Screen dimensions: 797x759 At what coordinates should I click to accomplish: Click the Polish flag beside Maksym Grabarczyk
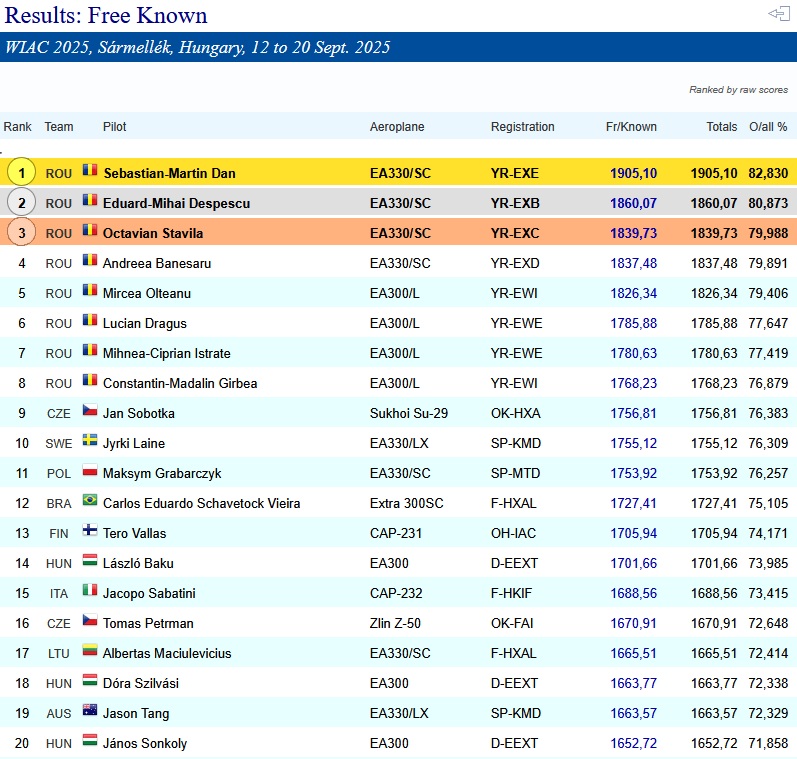[x=90, y=470]
